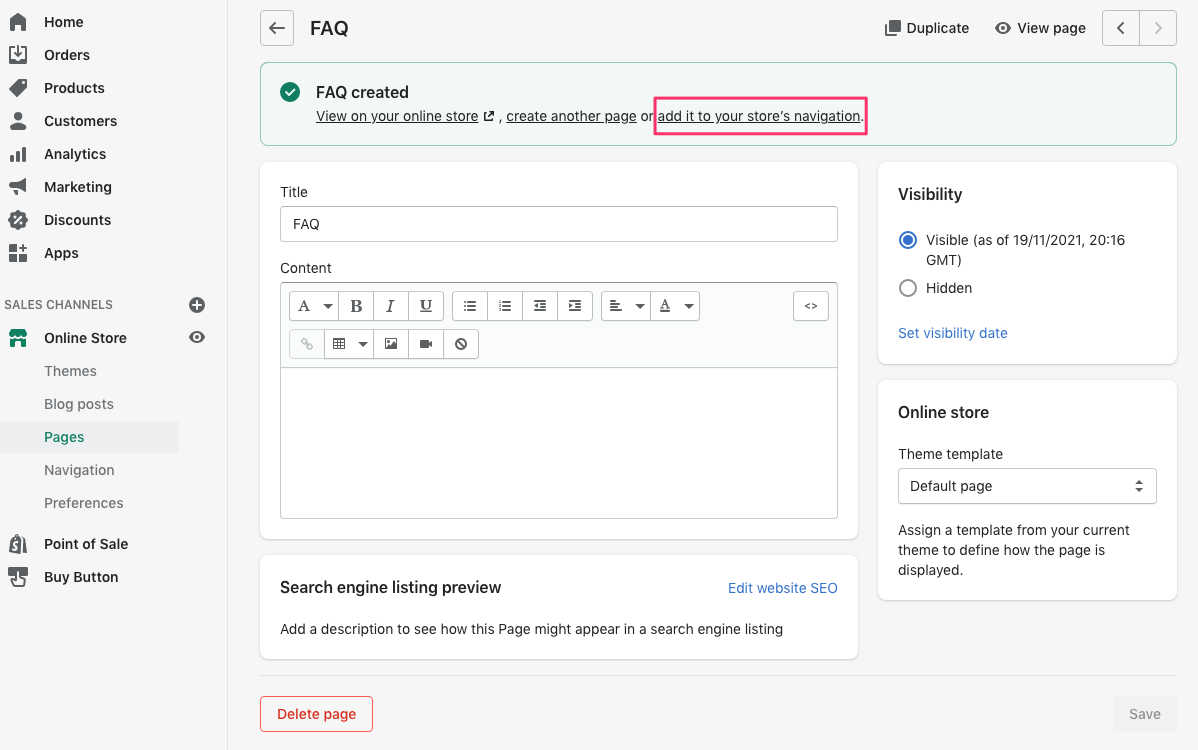Screen dimensions: 1198x750
Task: Click the Edit website SEO link
Action: click(x=783, y=588)
